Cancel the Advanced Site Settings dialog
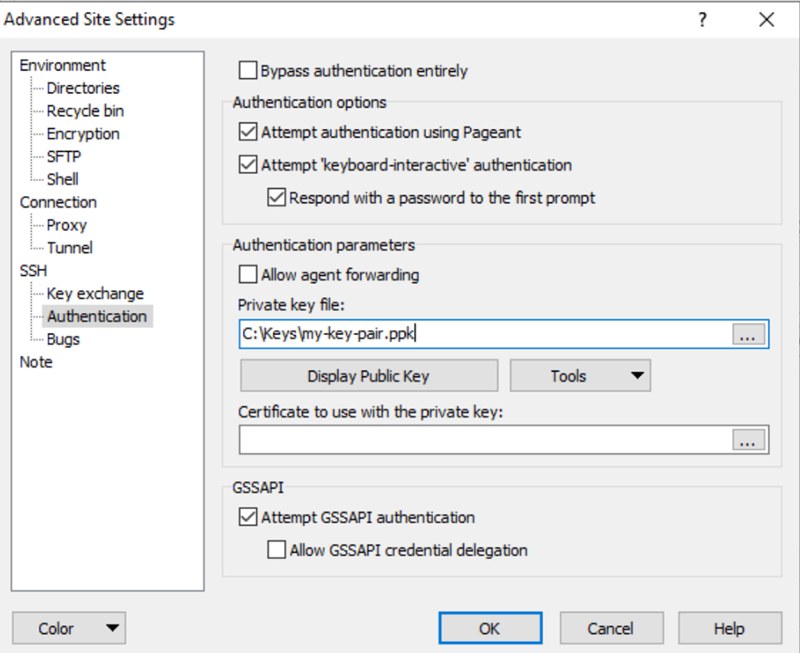 (x=611, y=628)
